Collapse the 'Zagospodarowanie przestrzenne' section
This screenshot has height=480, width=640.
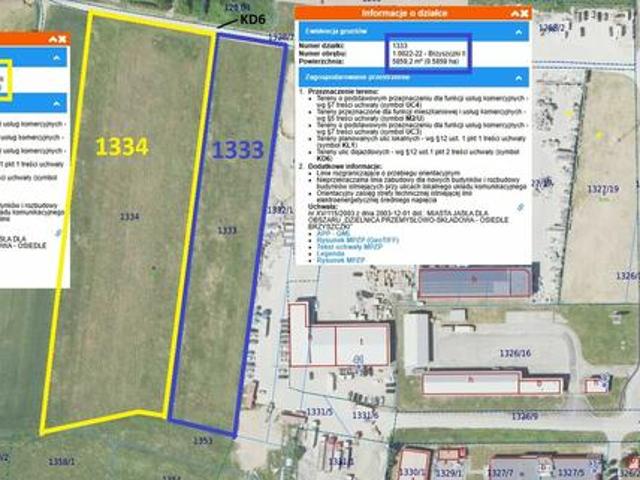tap(519, 75)
